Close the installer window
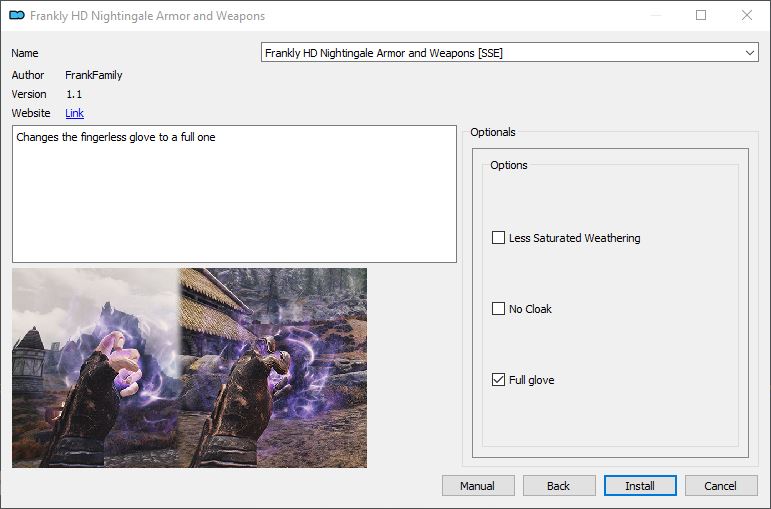This screenshot has height=509, width=771. [747, 15]
